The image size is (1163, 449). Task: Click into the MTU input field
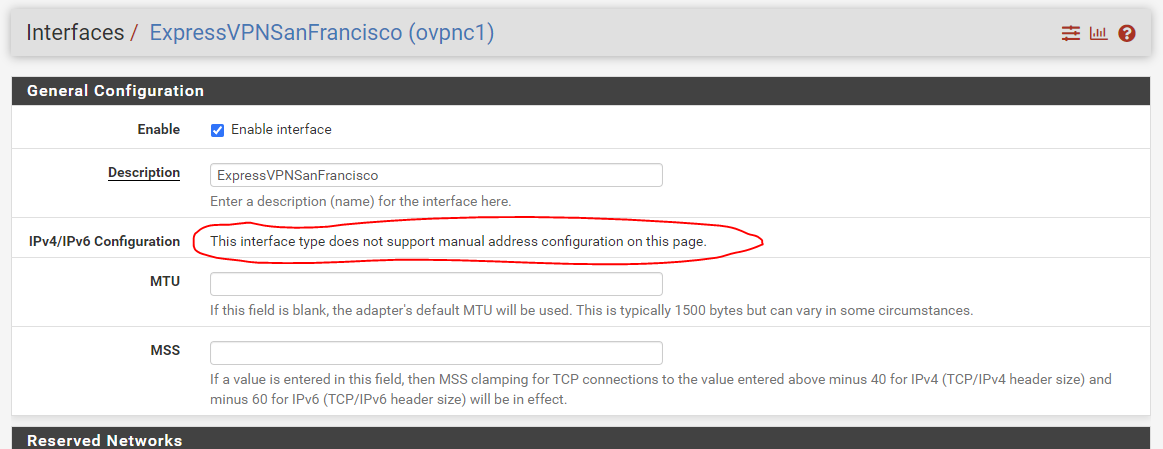coord(436,284)
